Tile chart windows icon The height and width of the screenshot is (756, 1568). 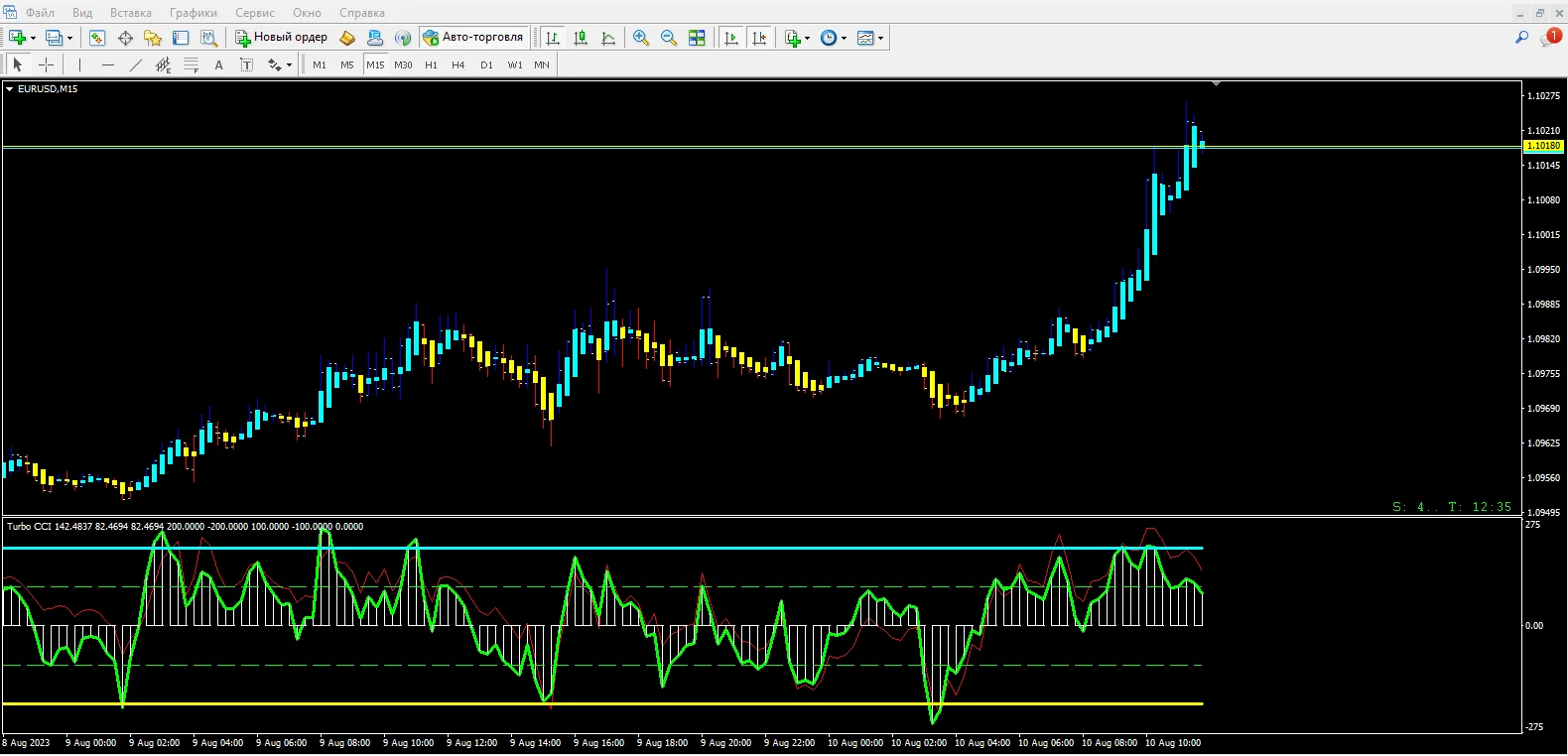tap(697, 38)
